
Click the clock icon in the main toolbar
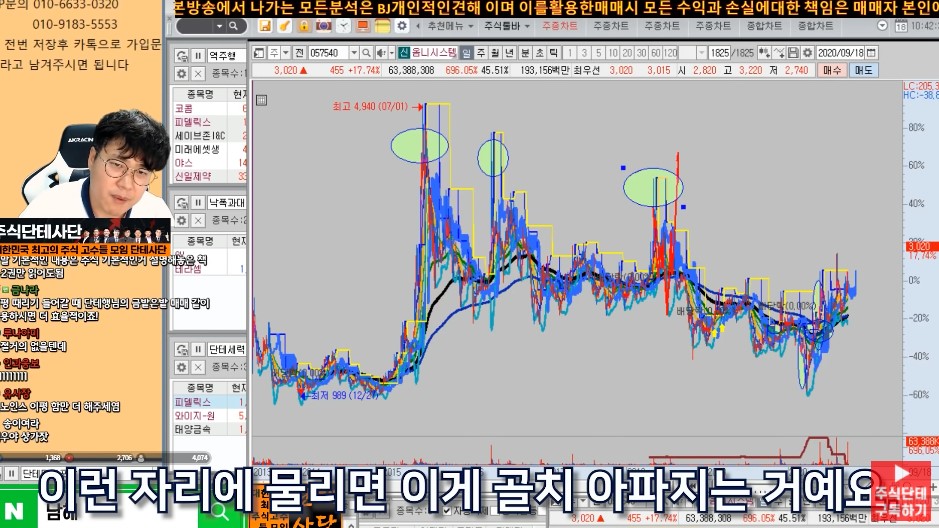pos(343,26)
